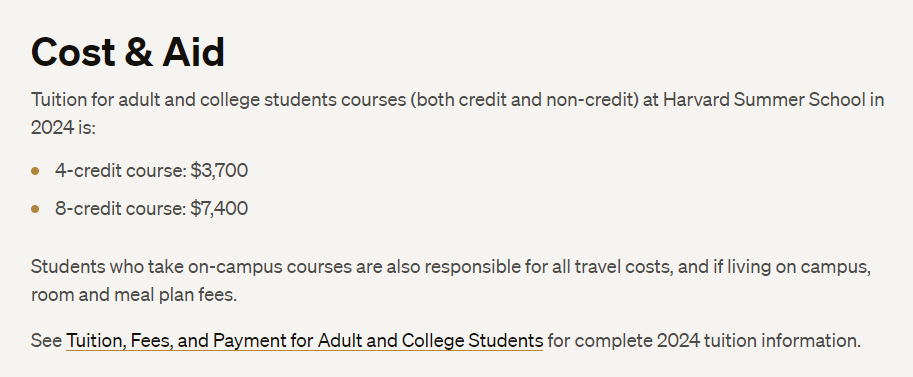Click the gold bullet beside 8-credit course

pyautogui.click(x=36, y=209)
